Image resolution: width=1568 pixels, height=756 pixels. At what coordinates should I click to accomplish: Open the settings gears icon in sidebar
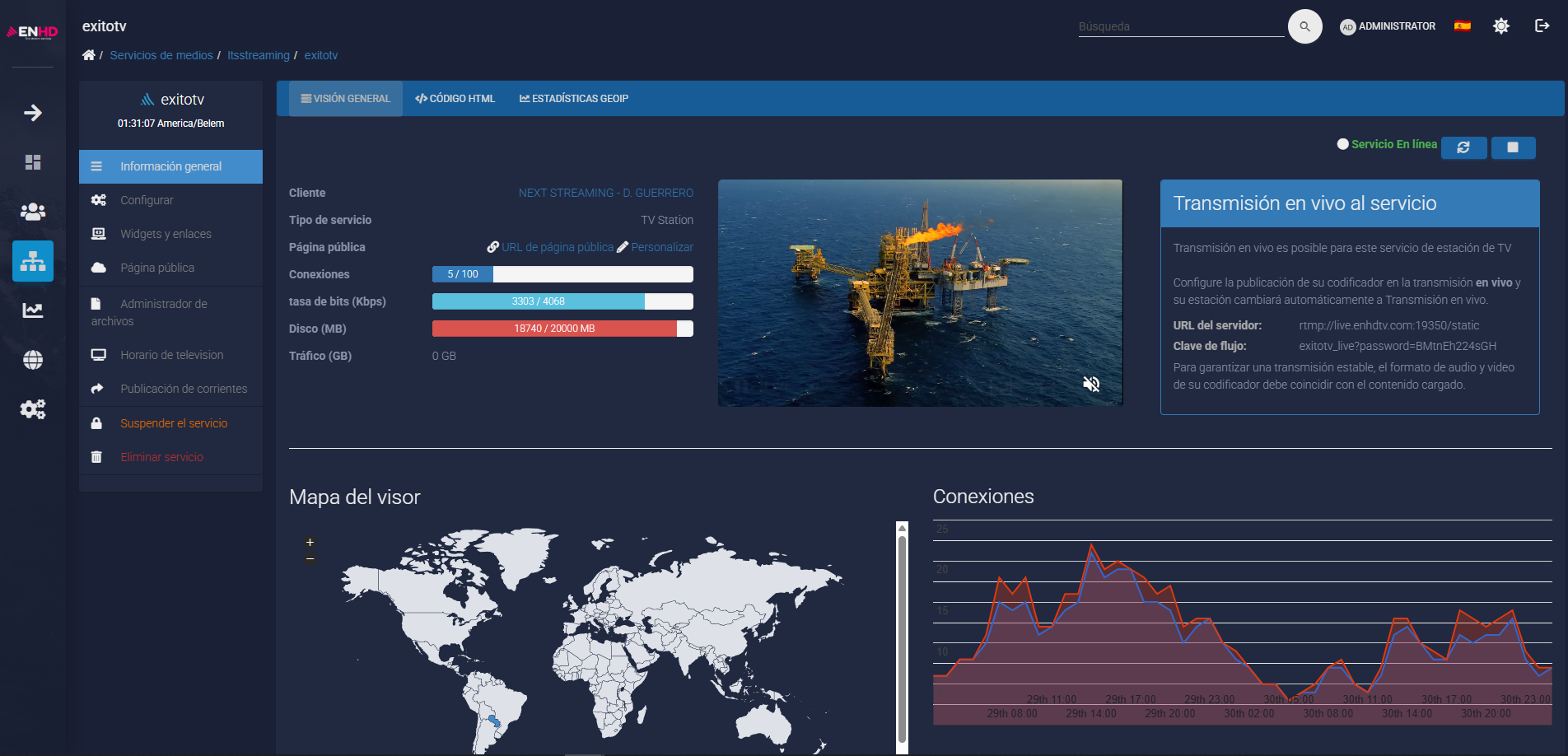pyautogui.click(x=33, y=409)
